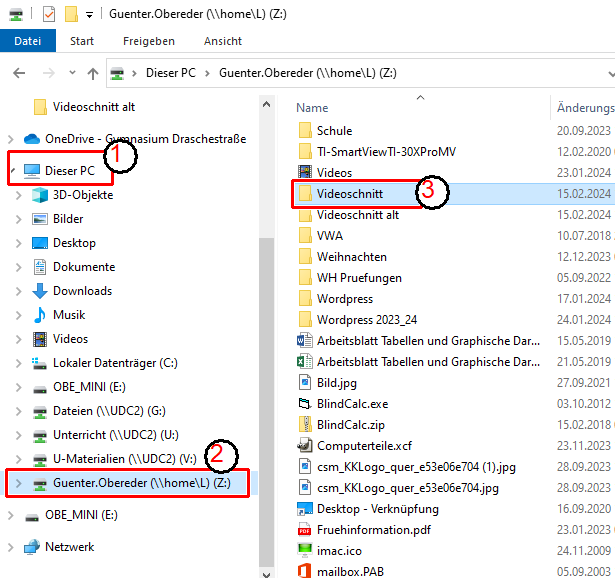This screenshot has height=578, width=615.
Task: Click the 3D-Objekte cube icon
Action: click(x=40, y=195)
